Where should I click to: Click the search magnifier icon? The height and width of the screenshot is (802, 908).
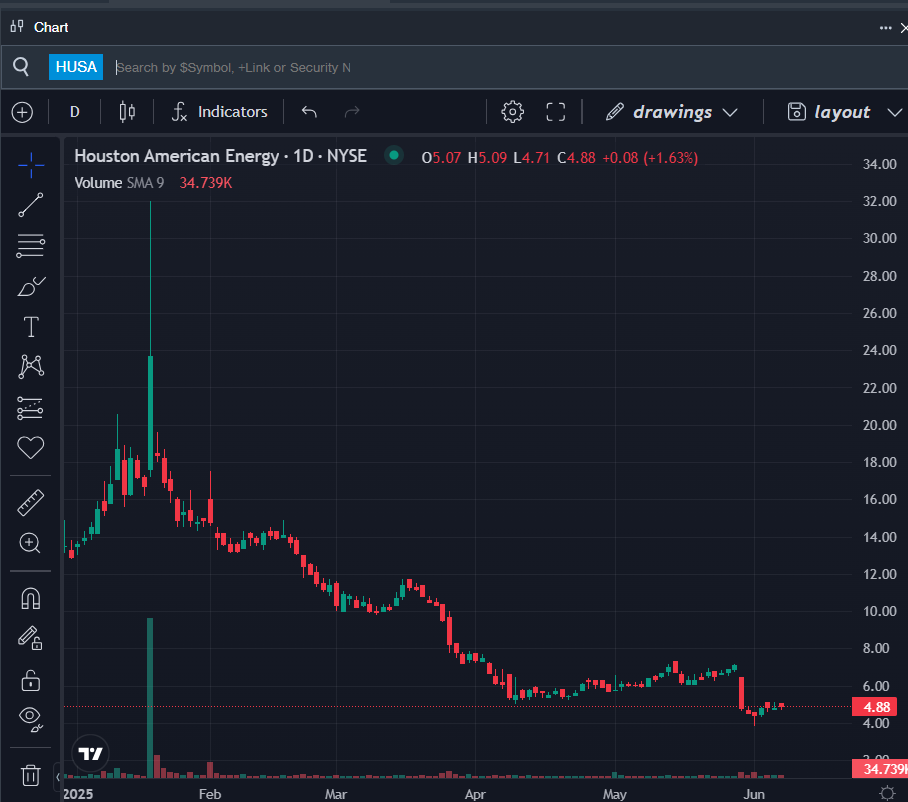pos(21,67)
